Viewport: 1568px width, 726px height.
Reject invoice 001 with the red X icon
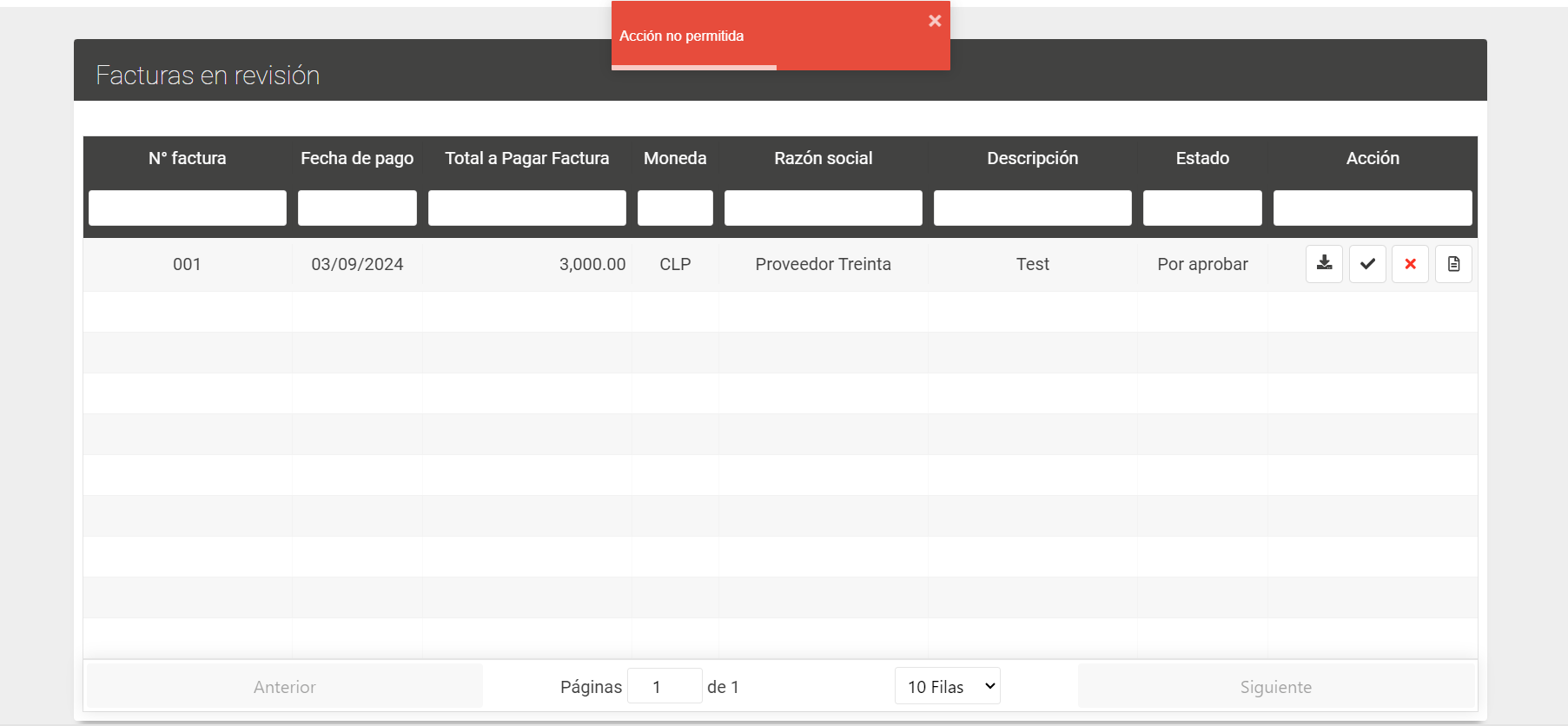[x=1410, y=264]
